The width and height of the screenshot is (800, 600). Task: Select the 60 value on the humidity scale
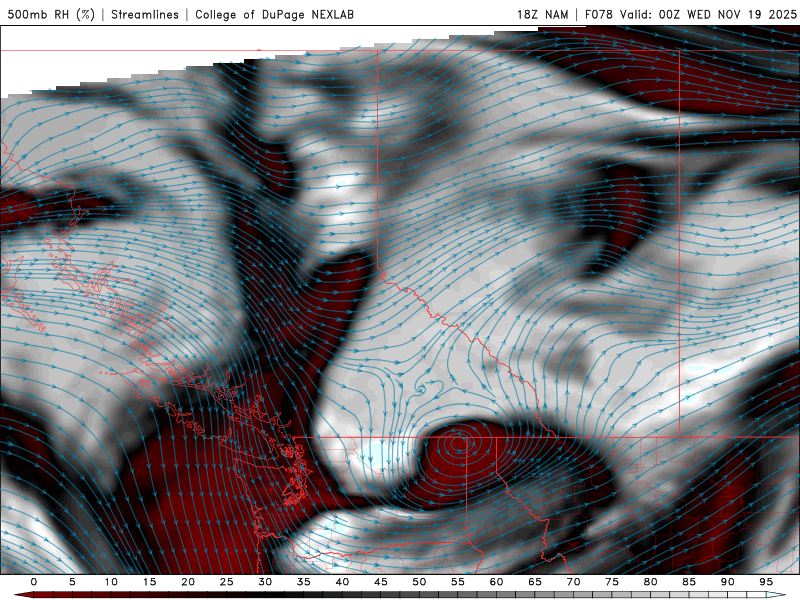tap(496, 582)
